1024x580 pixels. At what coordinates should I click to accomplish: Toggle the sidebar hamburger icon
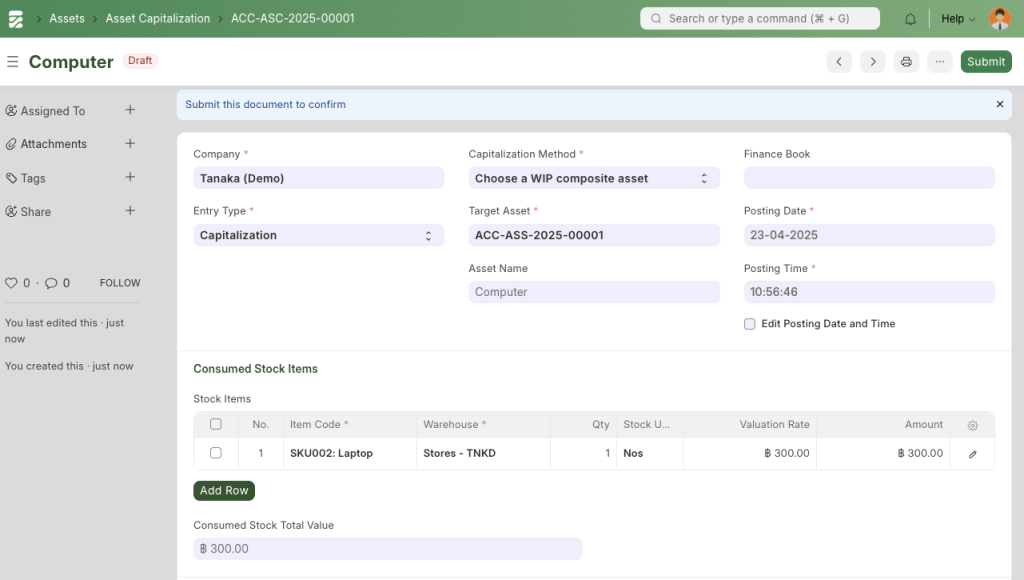tap(13, 62)
